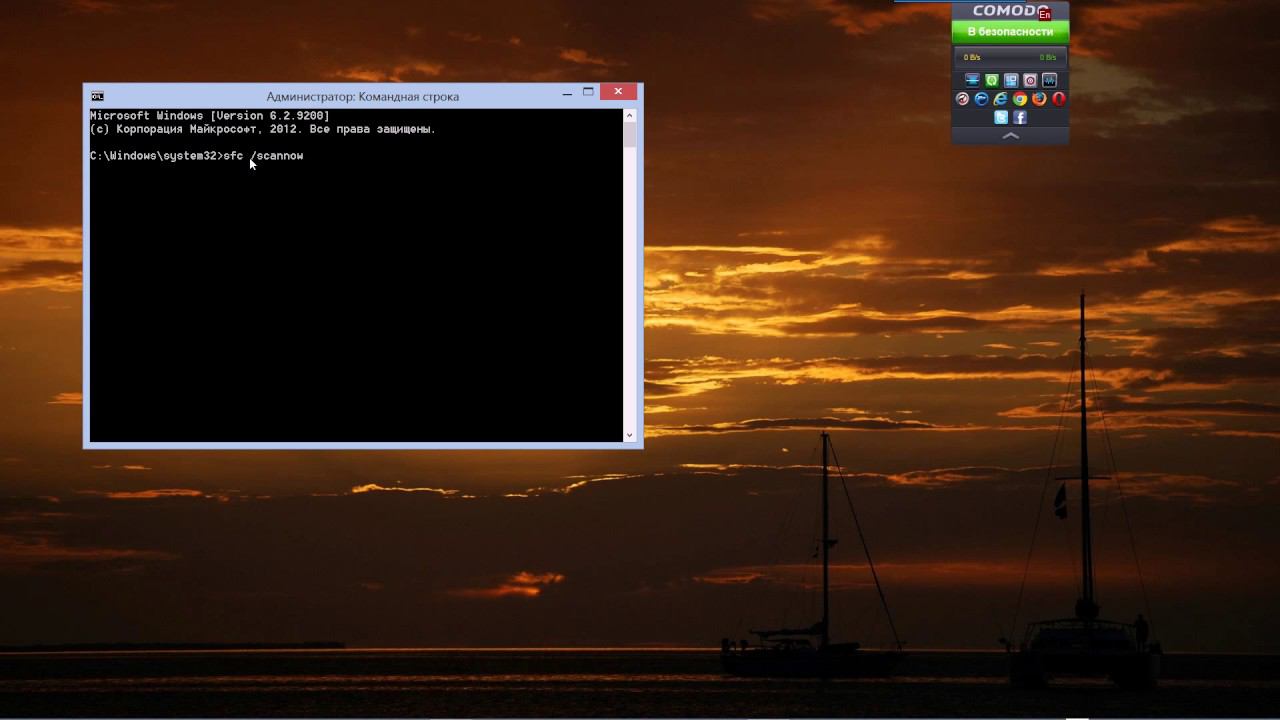
Task: Launch Opera from COMODO widget
Action: [1059, 99]
